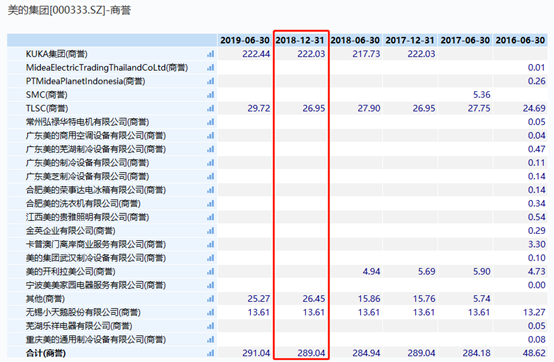Select KUKA value 222.44 for 2019-06-30

(x=256, y=54)
